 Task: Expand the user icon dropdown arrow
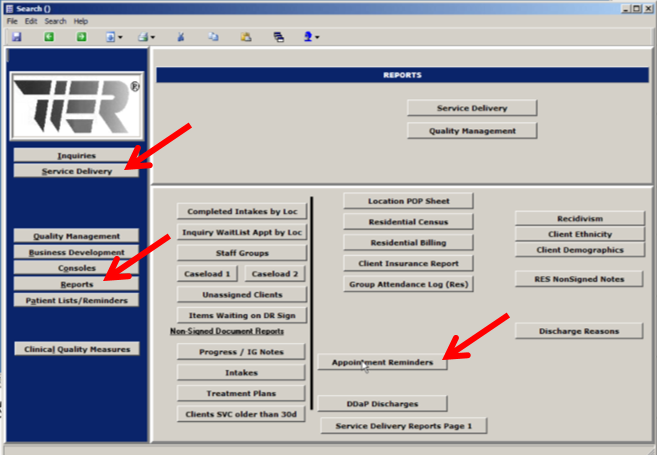[318, 38]
